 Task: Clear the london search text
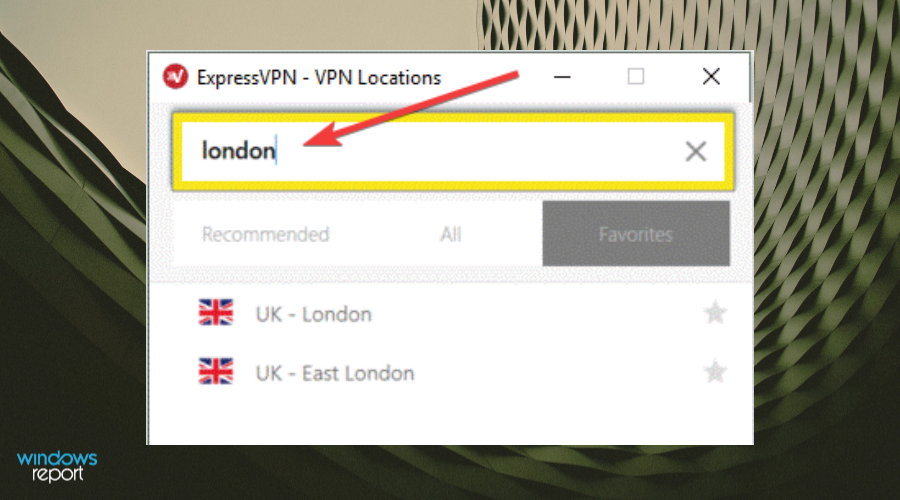click(696, 152)
